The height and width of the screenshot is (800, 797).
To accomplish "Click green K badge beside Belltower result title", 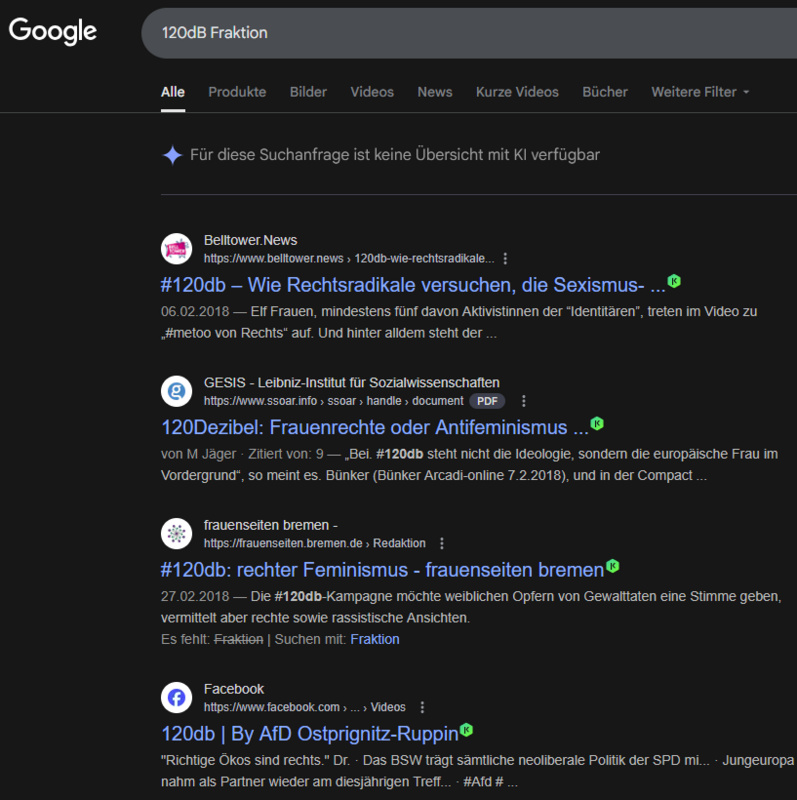I will coord(674,281).
